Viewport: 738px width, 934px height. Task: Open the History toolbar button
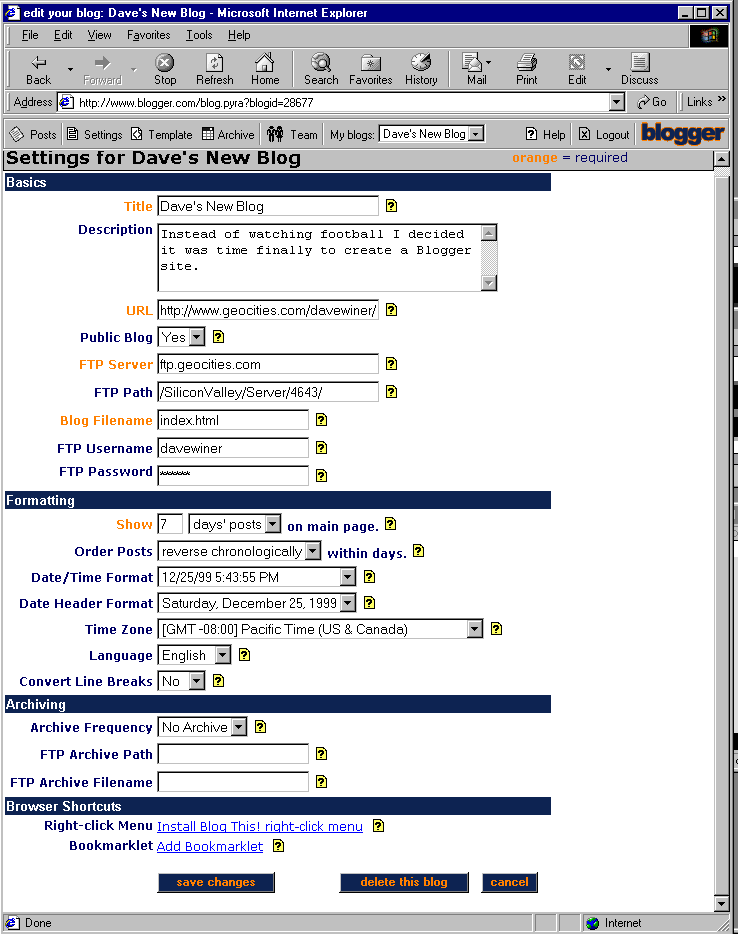click(x=421, y=69)
